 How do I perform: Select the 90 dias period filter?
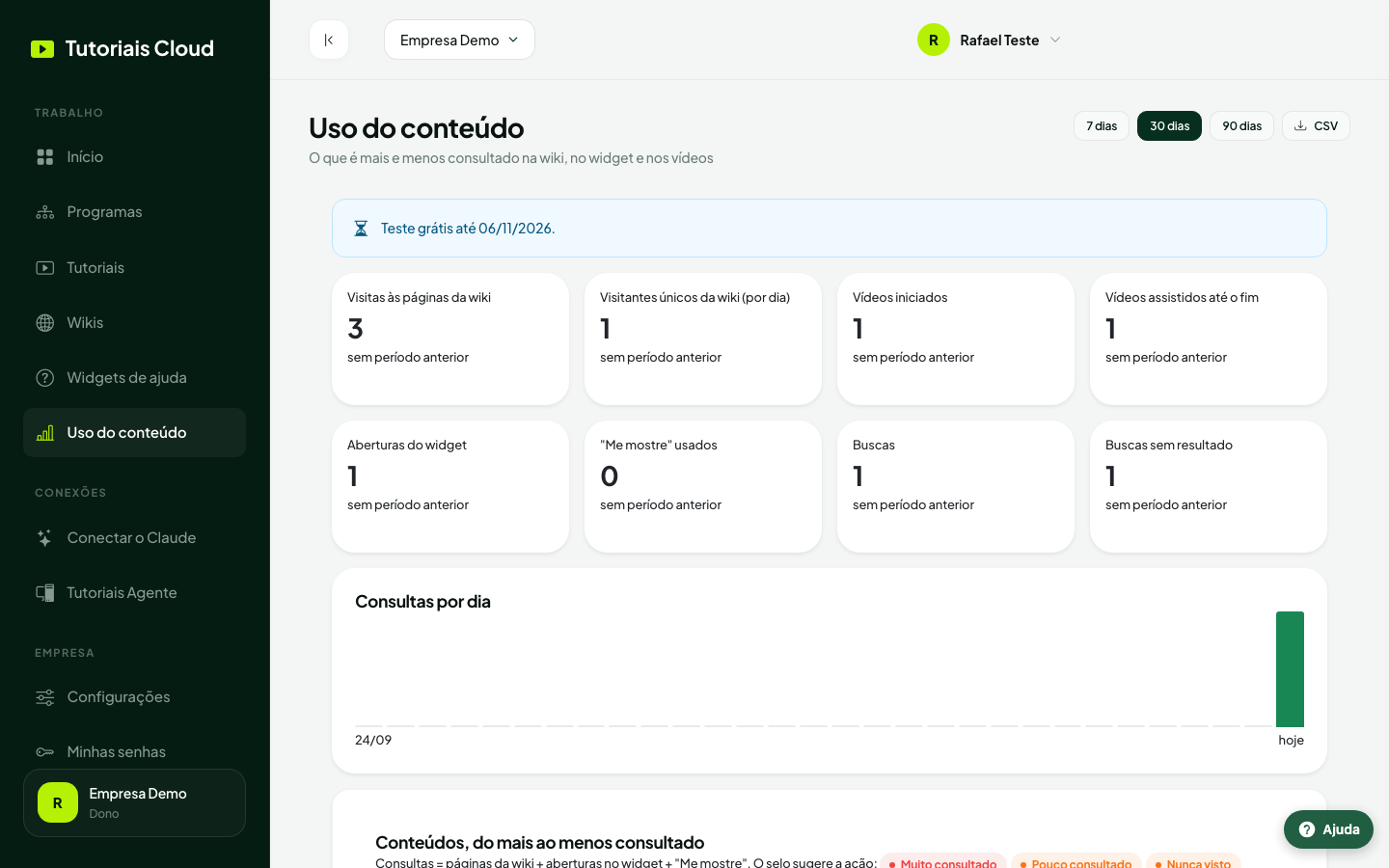click(x=1242, y=126)
